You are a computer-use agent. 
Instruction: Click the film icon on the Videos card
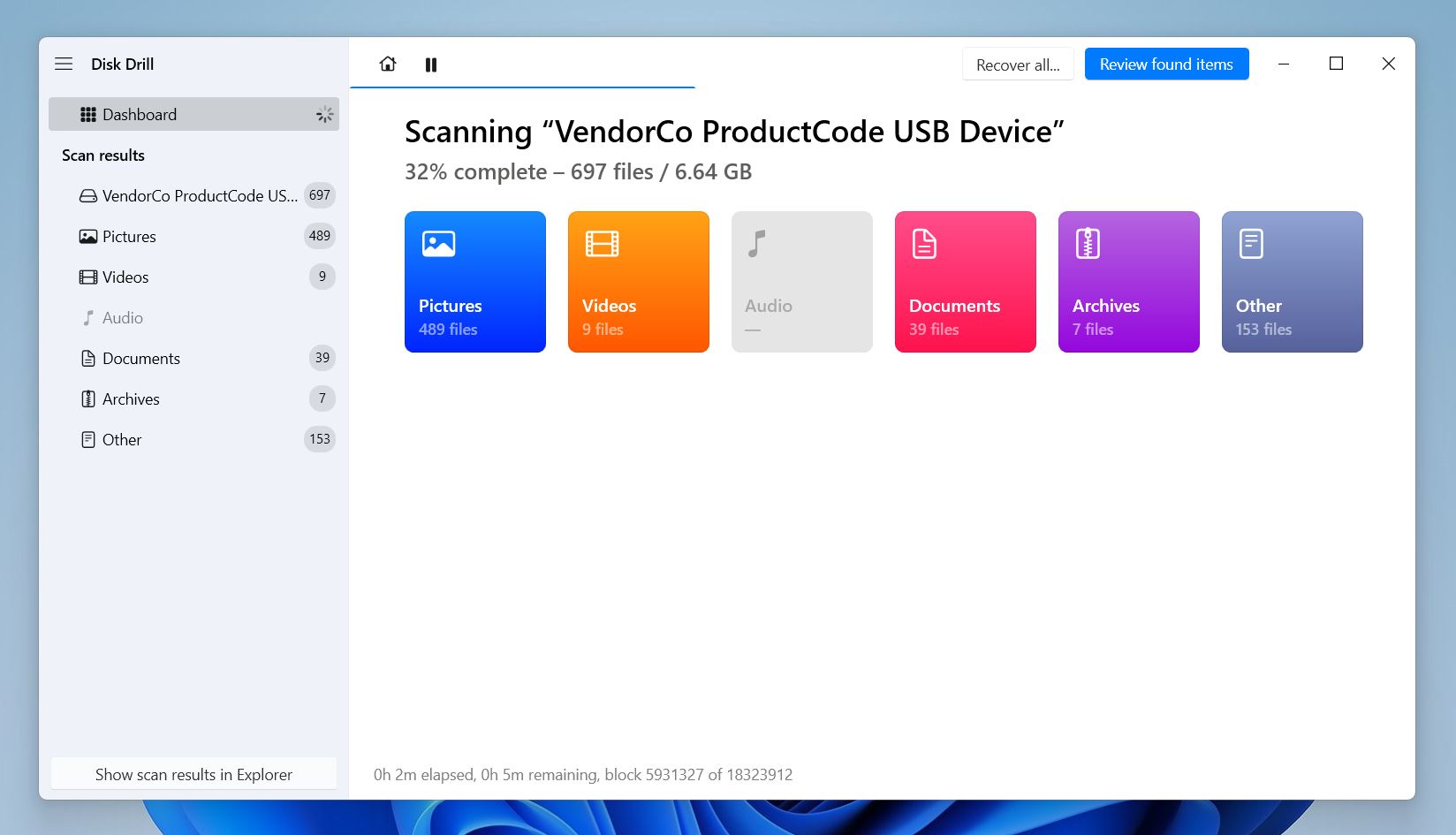coord(602,243)
